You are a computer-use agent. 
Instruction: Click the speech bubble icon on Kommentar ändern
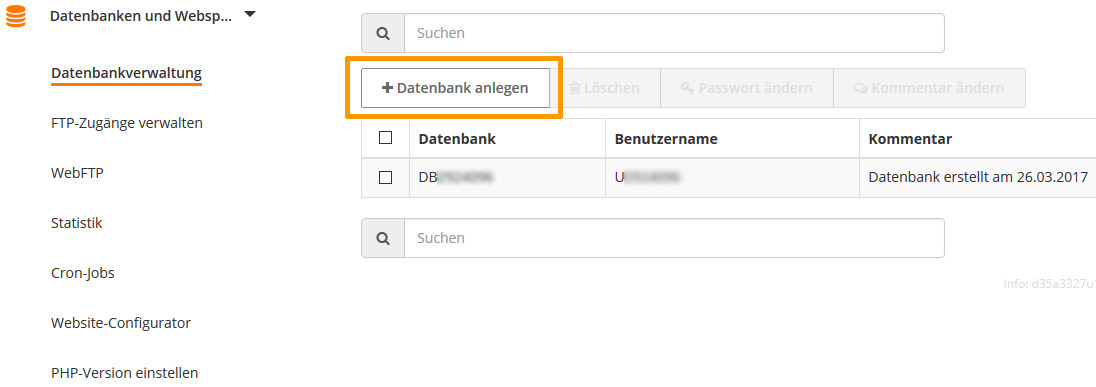pos(860,89)
